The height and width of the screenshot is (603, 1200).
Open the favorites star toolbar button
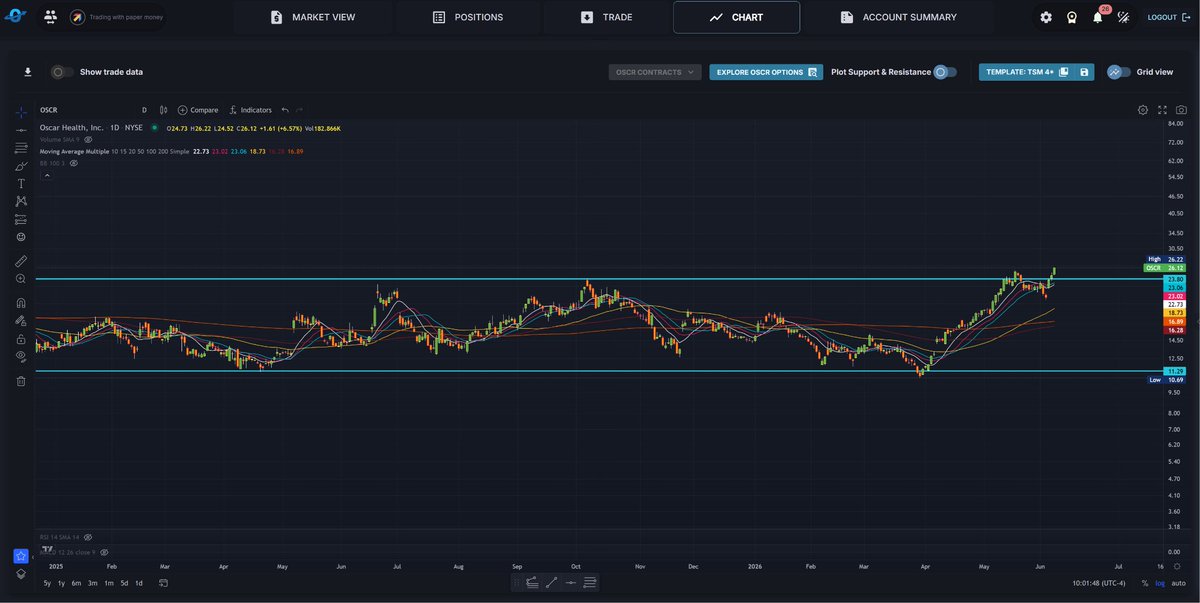tap(21, 556)
